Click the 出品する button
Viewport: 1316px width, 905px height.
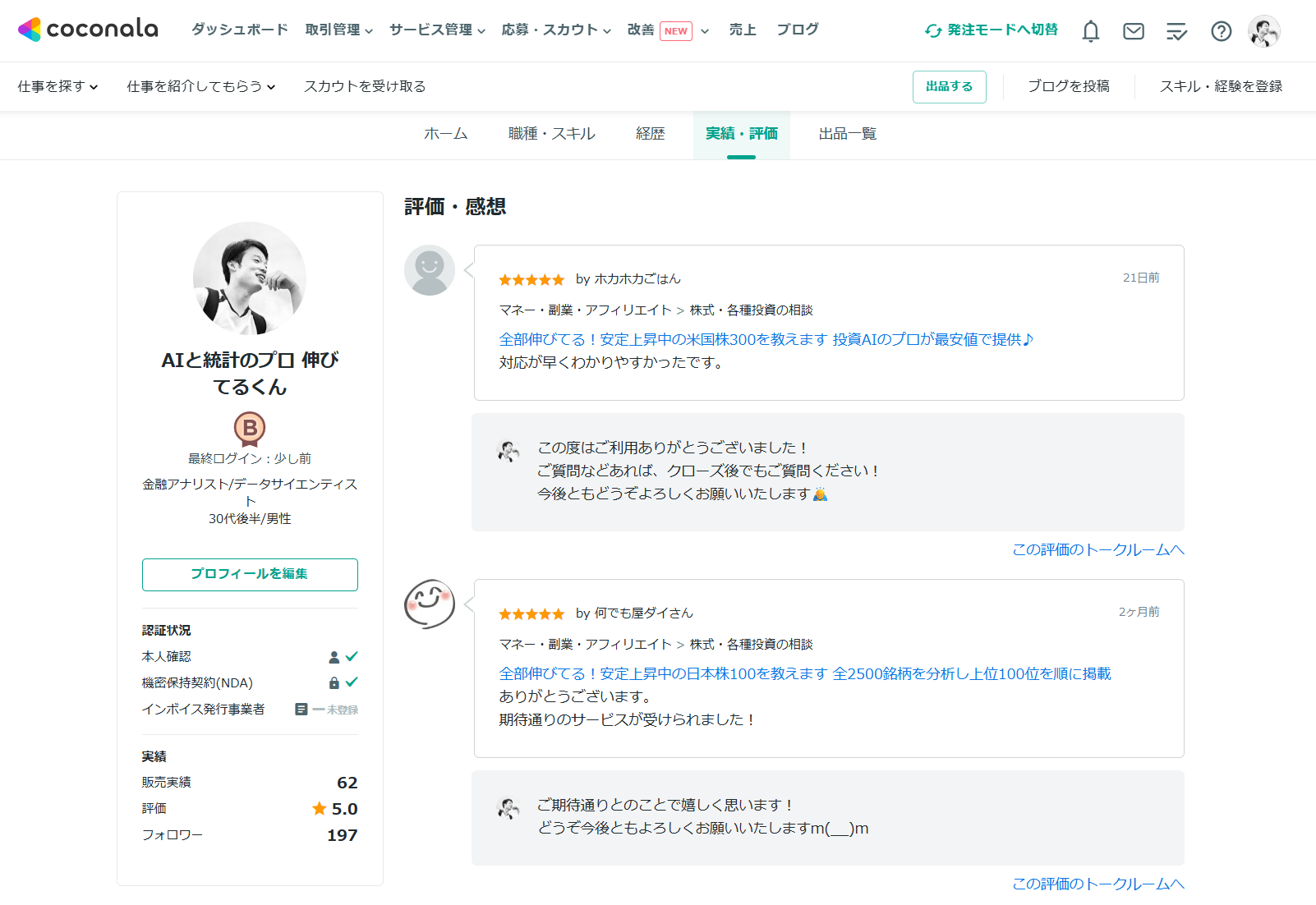(949, 86)
